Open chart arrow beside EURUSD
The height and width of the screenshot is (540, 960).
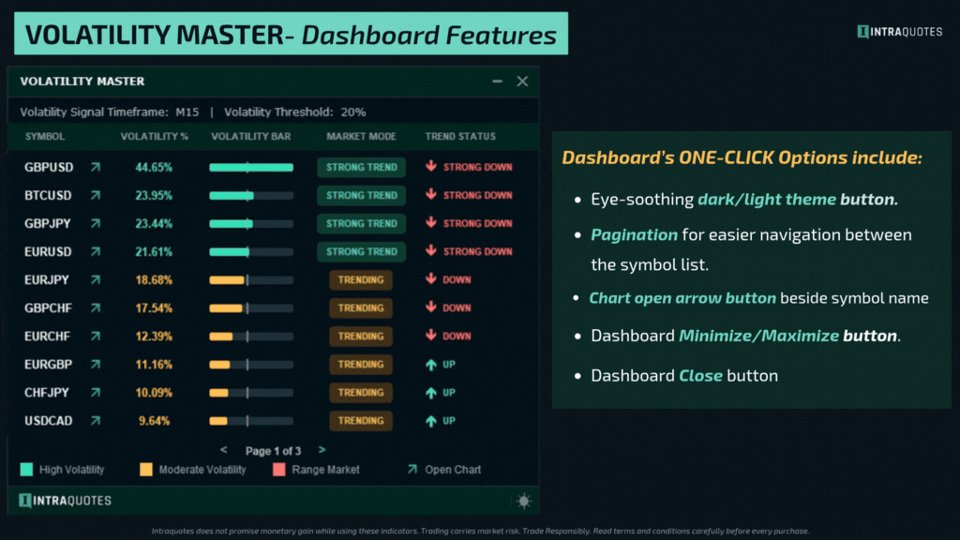click(96, 251)
